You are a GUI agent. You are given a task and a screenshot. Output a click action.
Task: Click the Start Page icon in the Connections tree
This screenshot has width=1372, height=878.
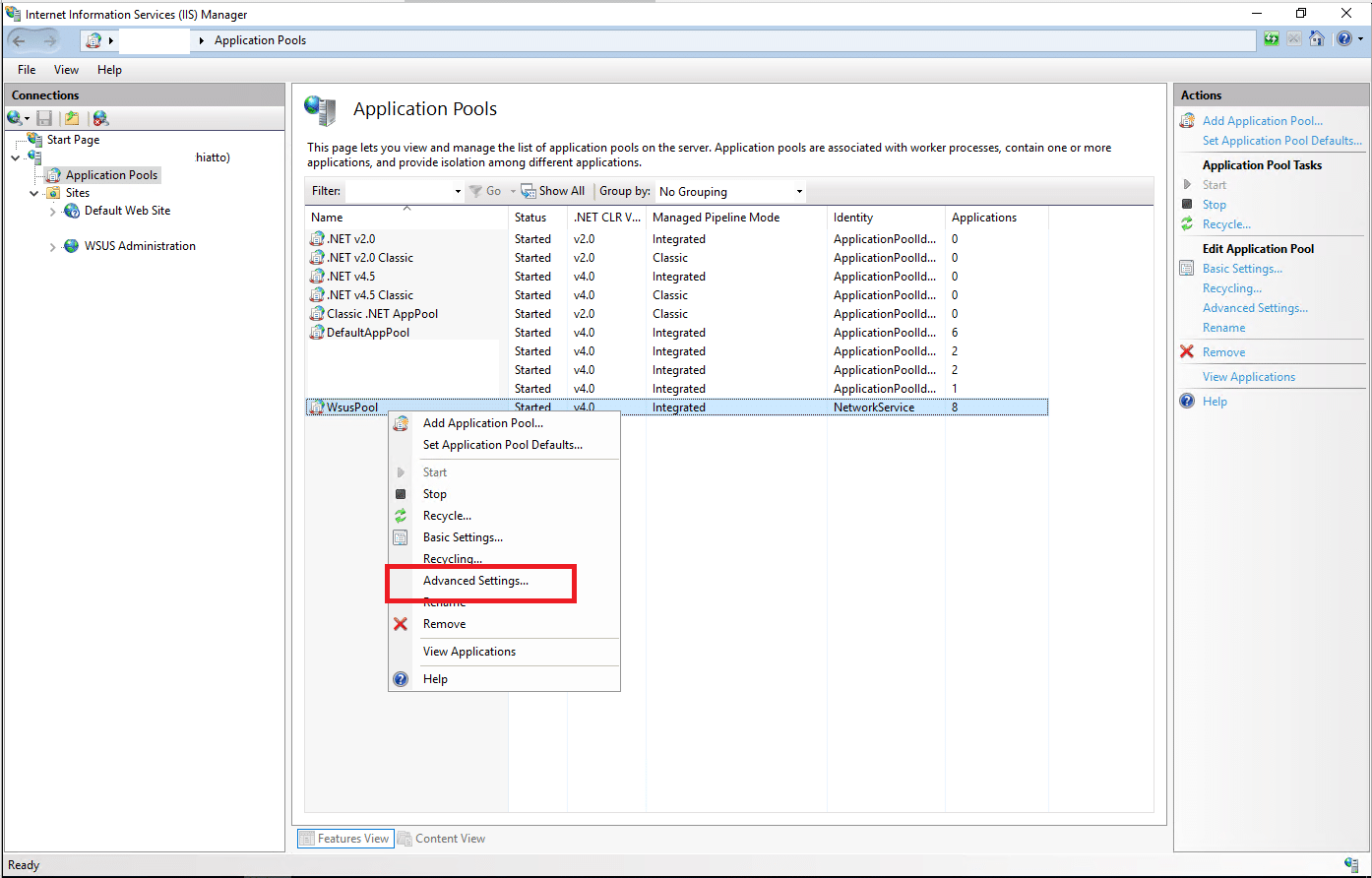35,140
